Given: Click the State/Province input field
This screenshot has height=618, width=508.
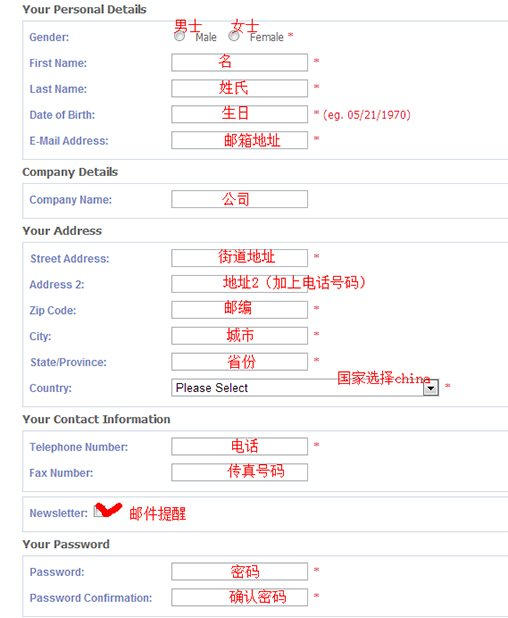Looking at the screenshot, I should tap(240, 362).
